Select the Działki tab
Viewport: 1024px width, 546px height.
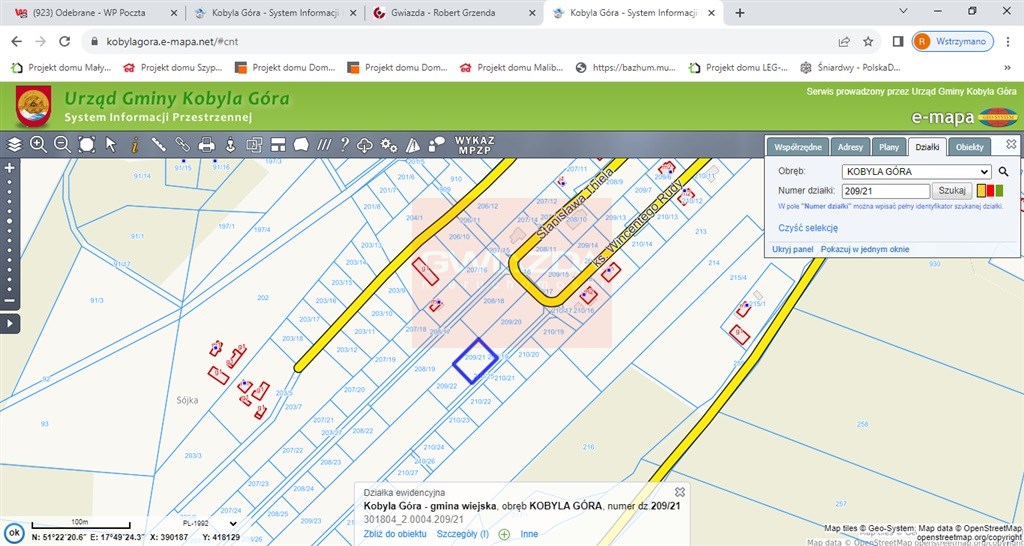pyautogui.click(x=927, y=147)
